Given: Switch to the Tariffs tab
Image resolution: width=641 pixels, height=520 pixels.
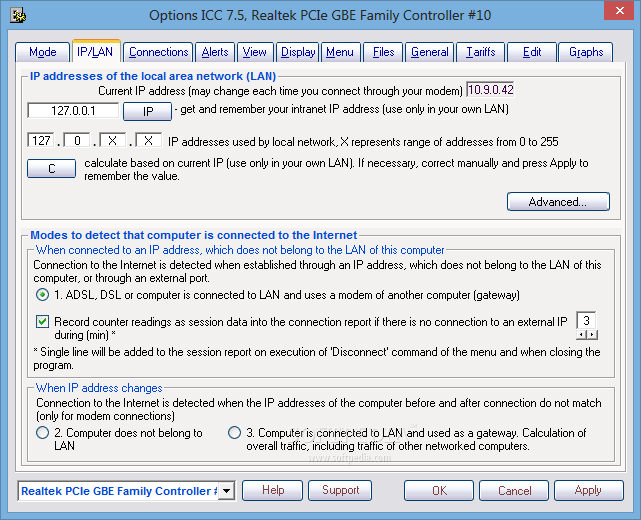Looking at the screenshot, I should [481, 52].
